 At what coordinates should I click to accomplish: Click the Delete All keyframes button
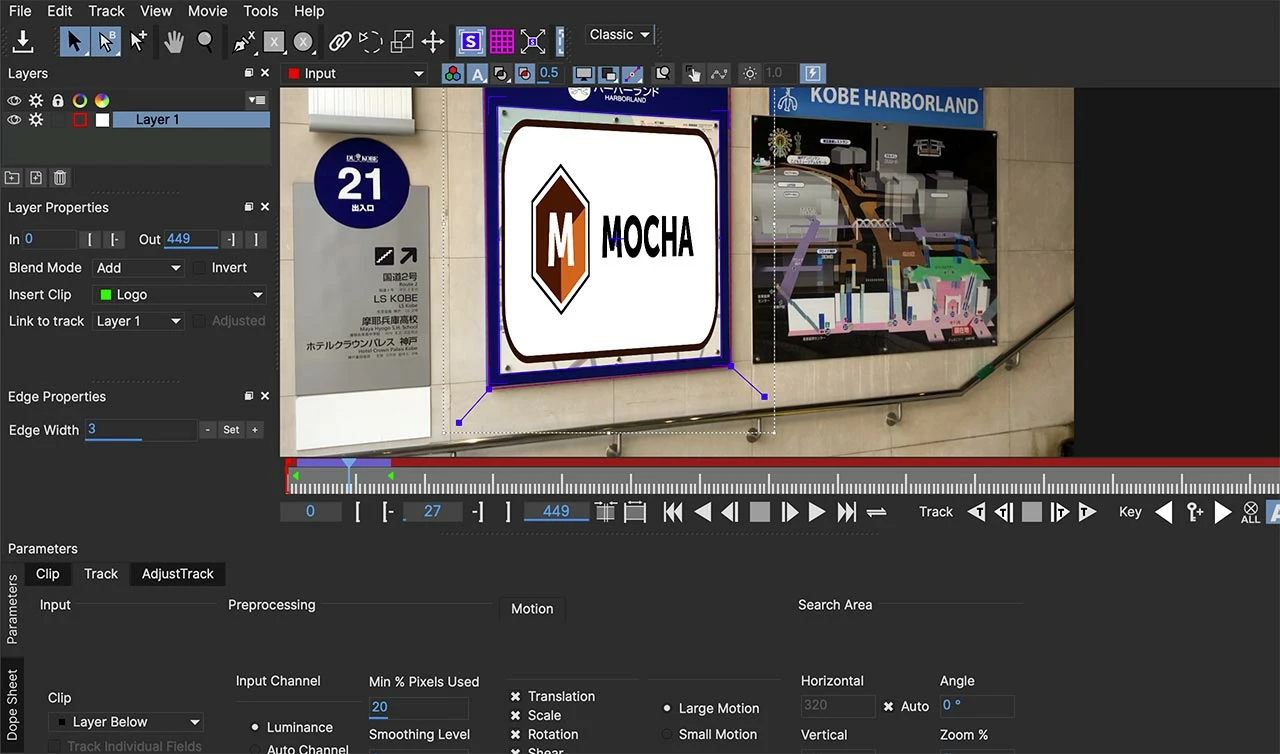coord(1251,512)
